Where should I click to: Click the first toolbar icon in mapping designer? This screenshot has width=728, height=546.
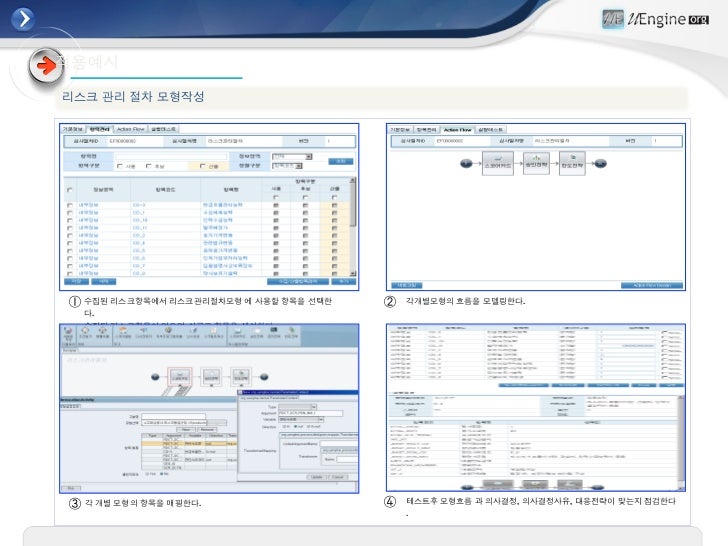pyautogui.click(x=68, y=332)
